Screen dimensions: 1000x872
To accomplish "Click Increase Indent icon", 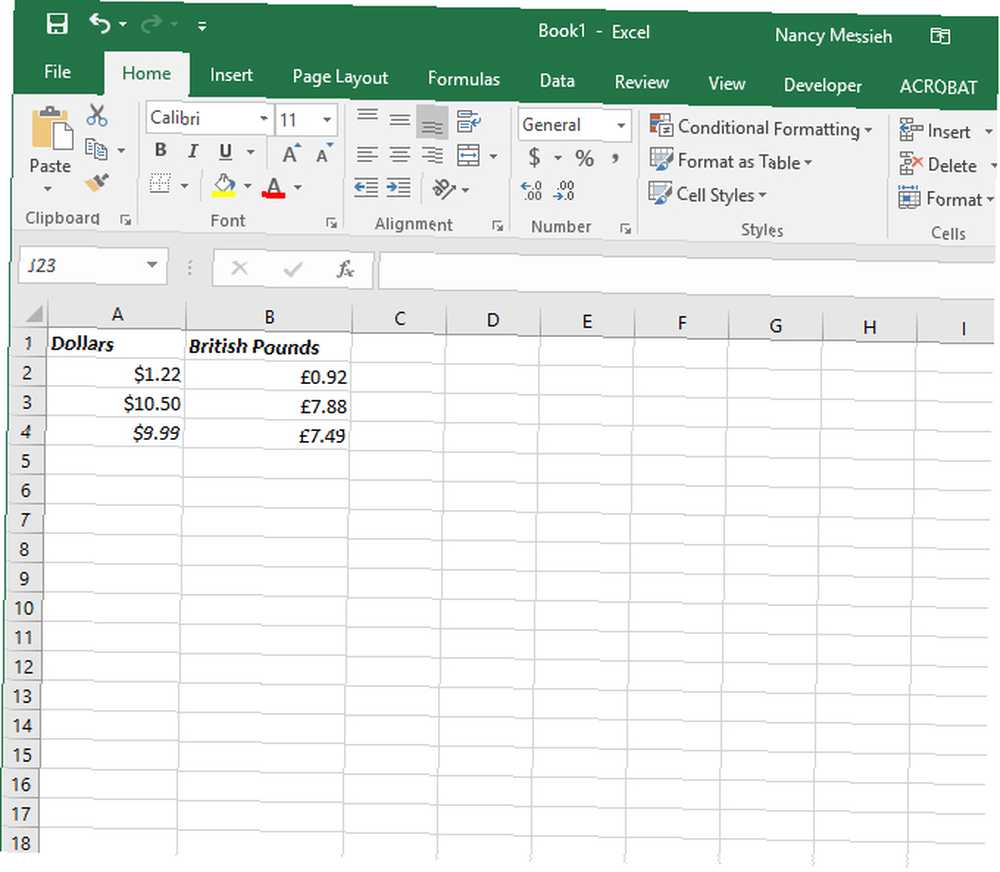I will click(399, 188).
